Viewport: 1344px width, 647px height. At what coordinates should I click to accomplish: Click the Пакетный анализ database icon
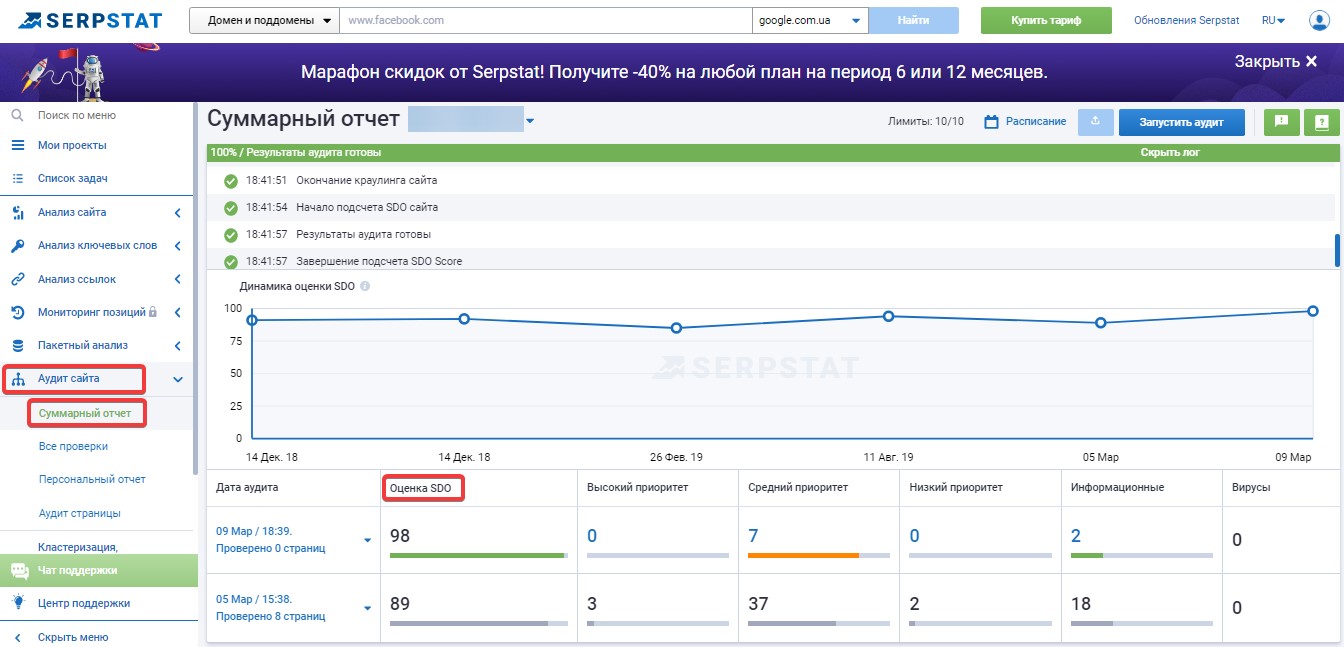point(17,346)
